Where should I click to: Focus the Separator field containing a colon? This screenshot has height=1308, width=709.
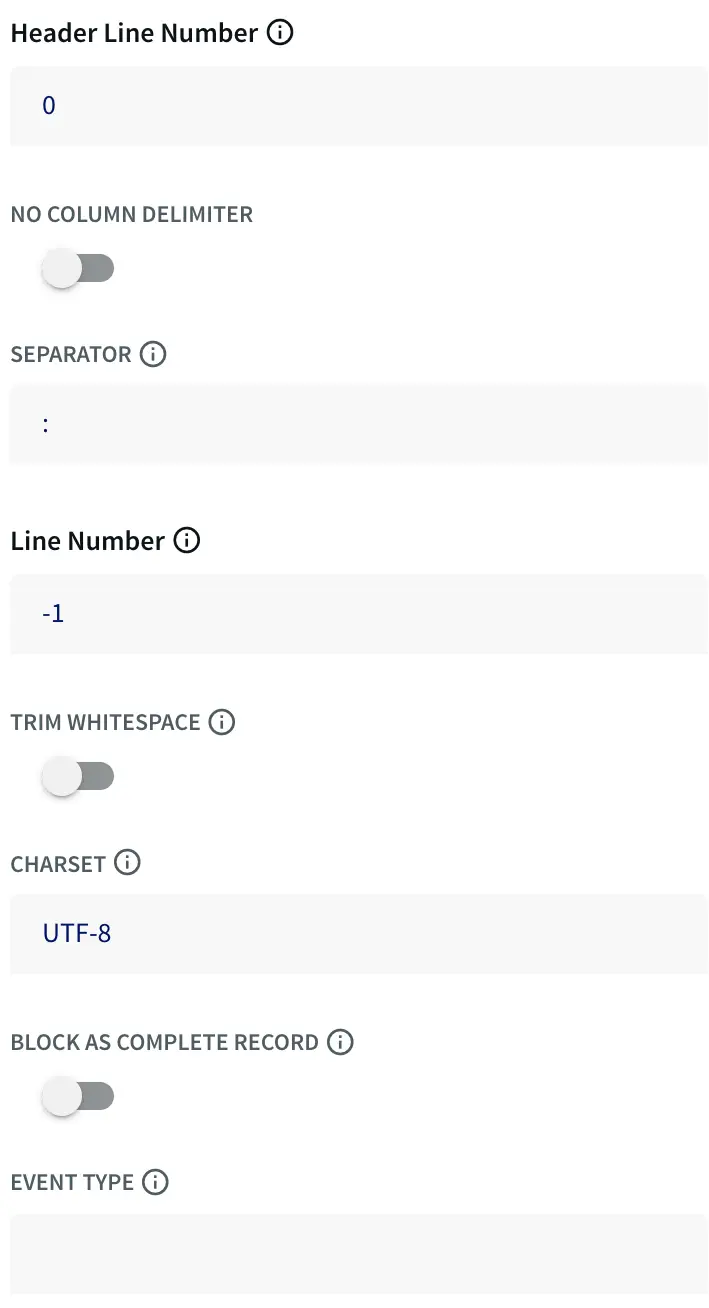358,424
